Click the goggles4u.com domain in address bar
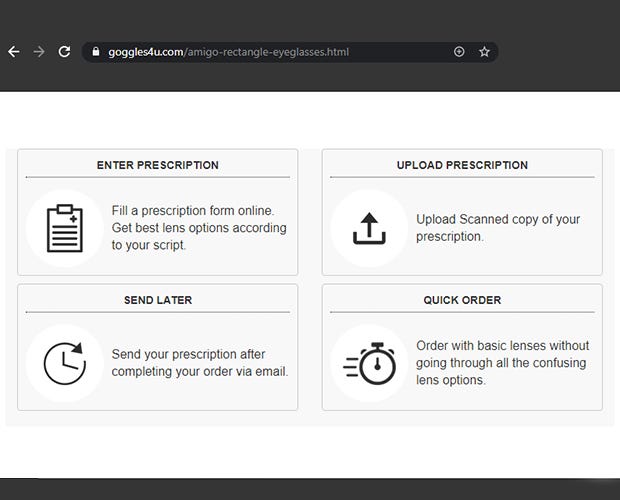This screenshot has height=500, width=620. coord(145,52)
